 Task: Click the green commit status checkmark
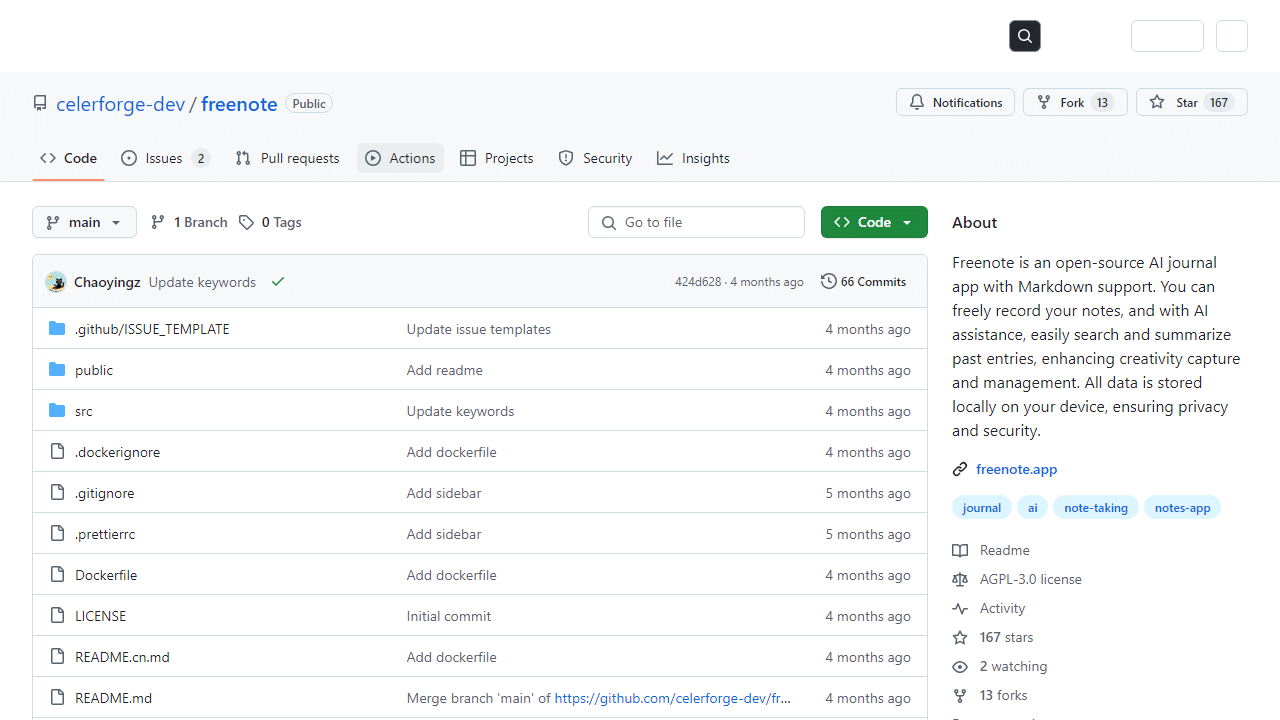coord(278,282)
